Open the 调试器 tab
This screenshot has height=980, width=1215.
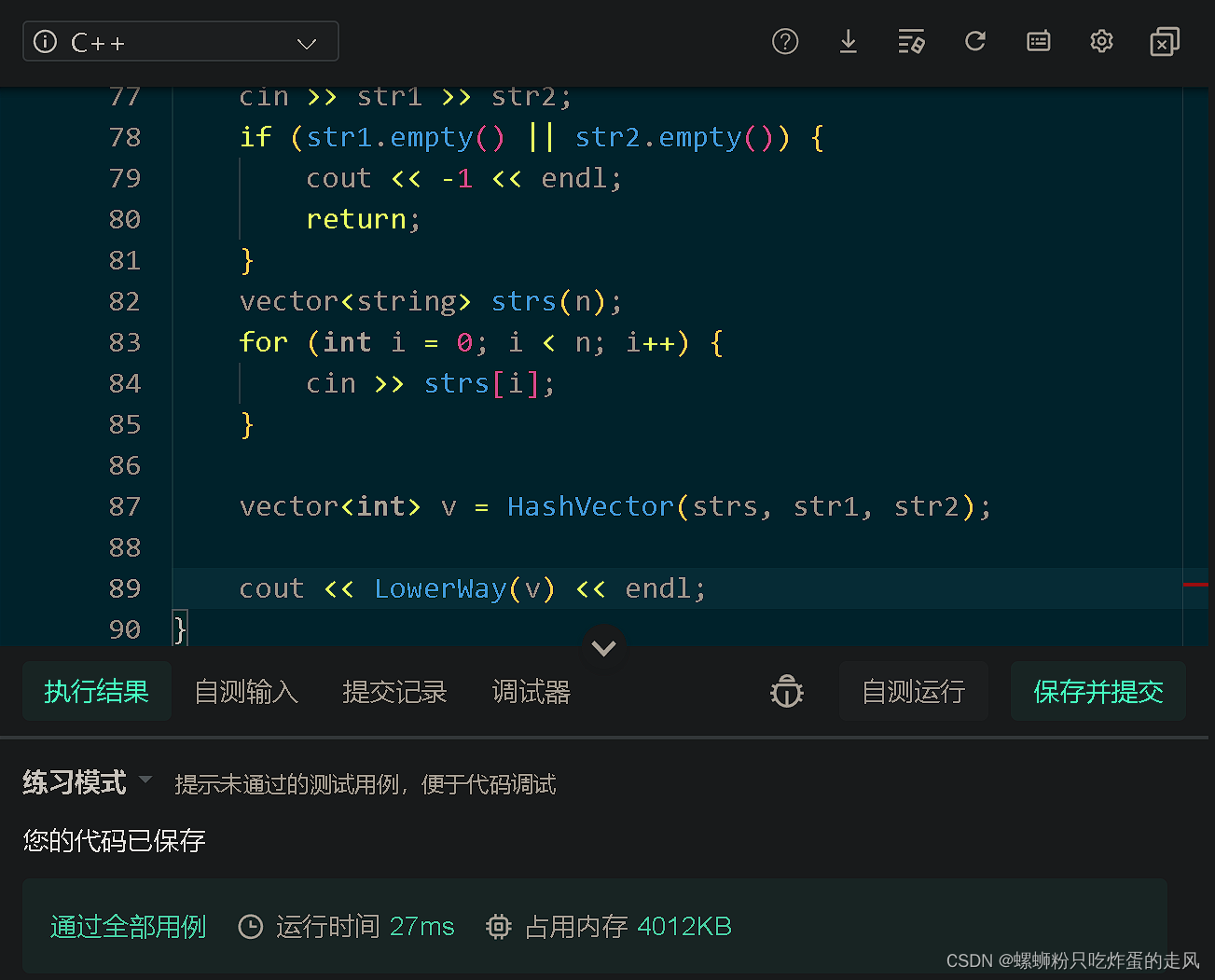[531, 692]
